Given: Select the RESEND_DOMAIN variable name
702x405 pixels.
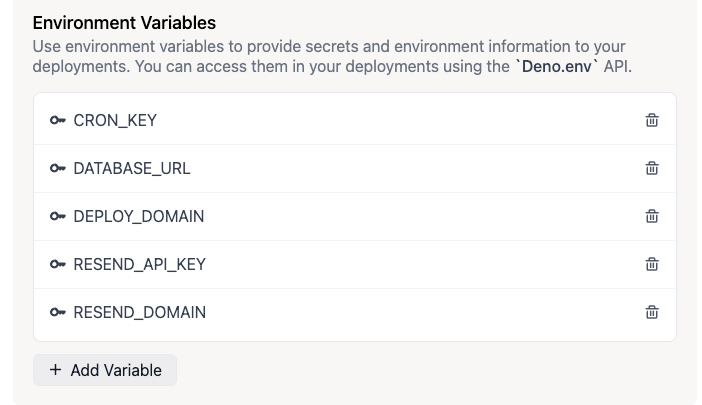Looking at the screenshot, I should click(x=140, y=312).
